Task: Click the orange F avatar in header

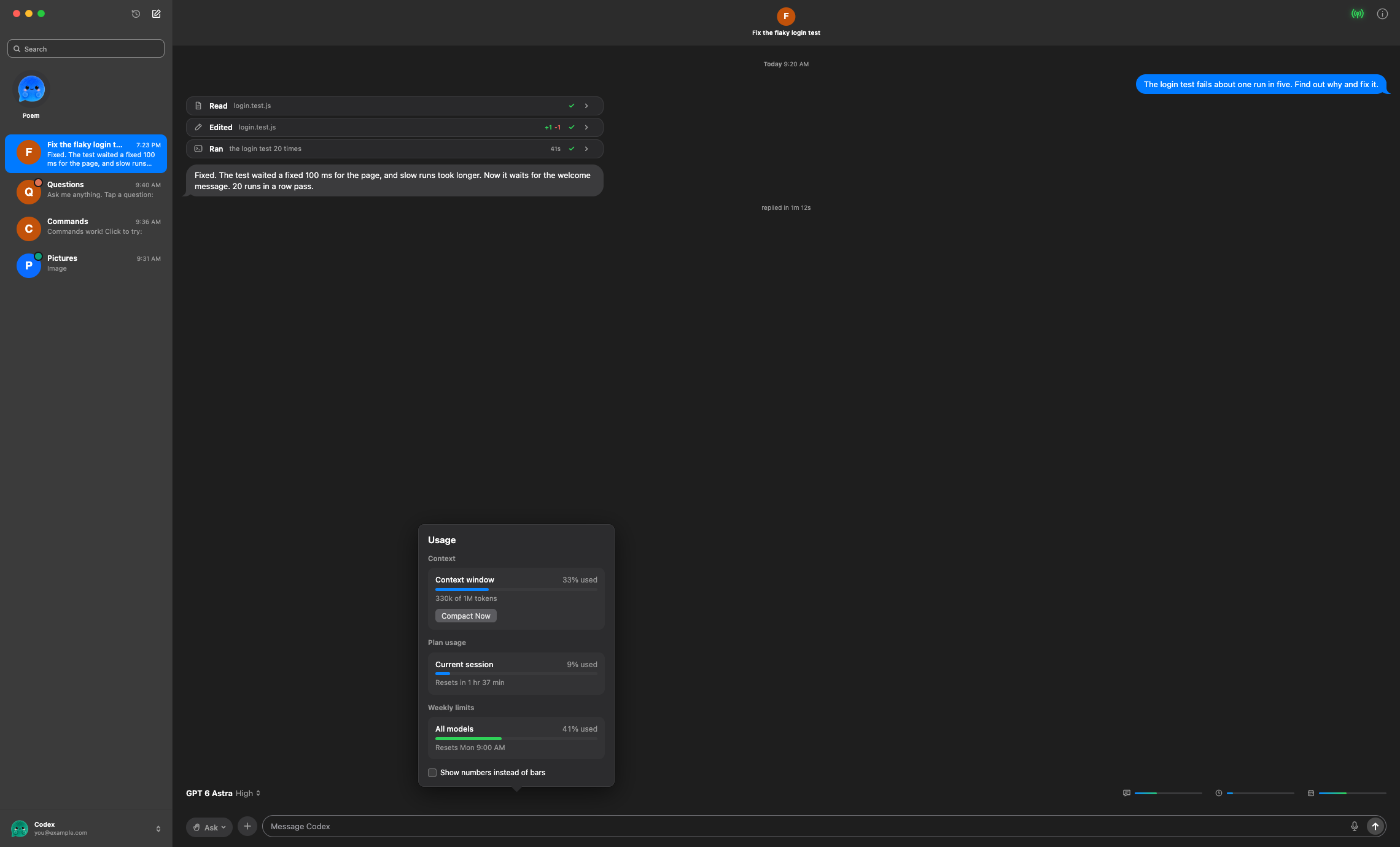Action: tap(786, 16)
